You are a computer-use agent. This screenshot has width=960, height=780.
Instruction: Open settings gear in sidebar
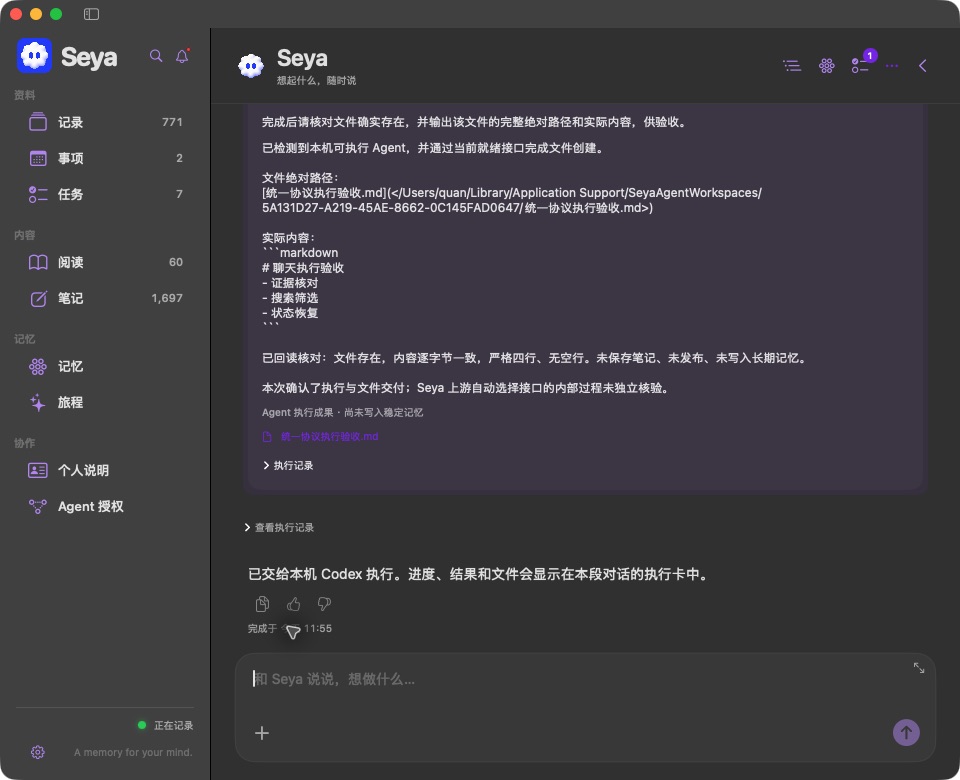pos(38,752)
